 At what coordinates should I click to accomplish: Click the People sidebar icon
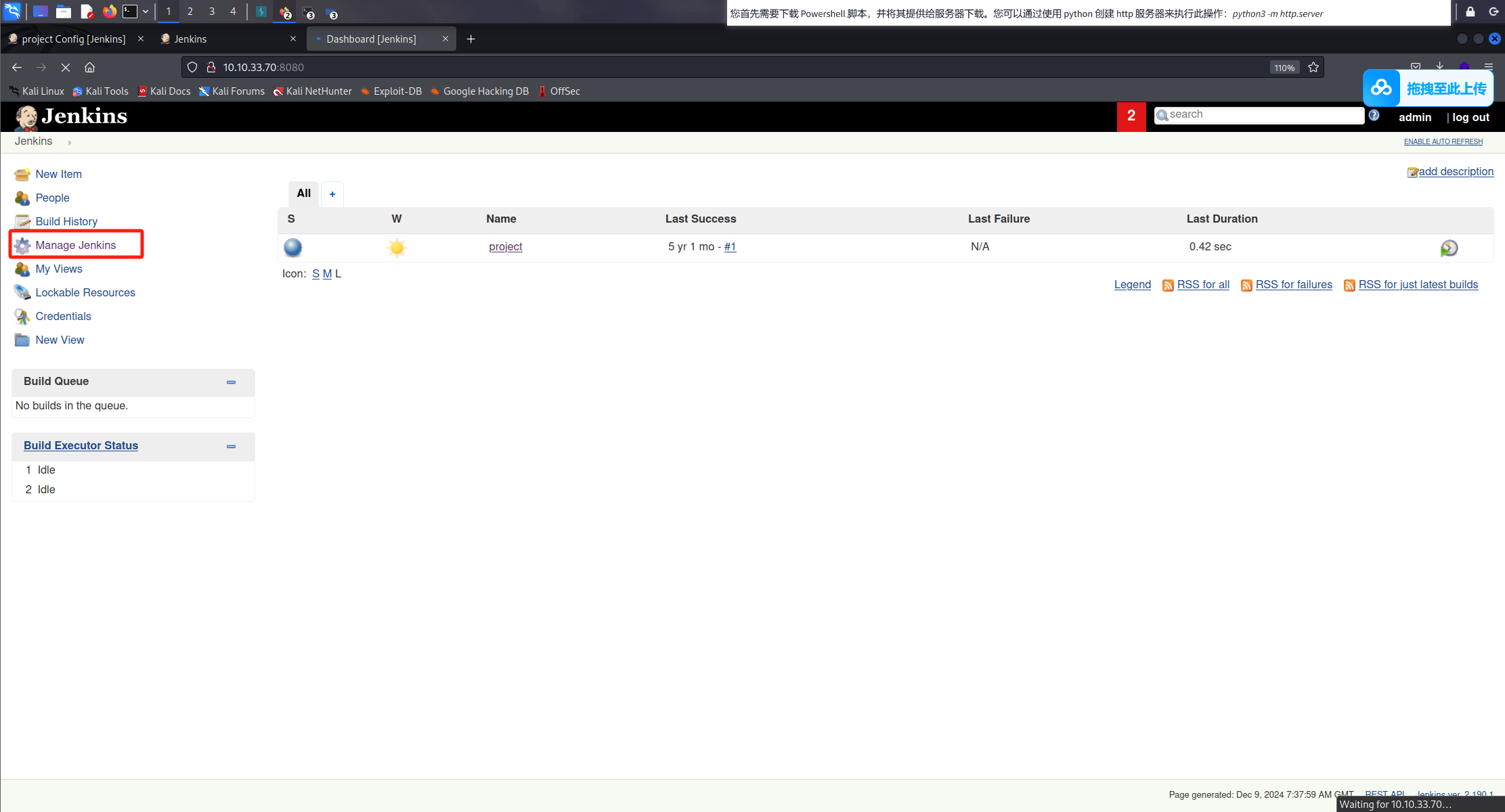[22, 198]
